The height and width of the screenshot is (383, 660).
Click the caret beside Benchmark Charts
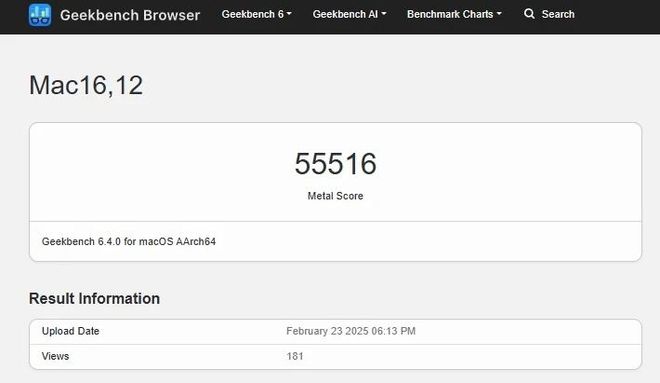(x=499, y=14)
